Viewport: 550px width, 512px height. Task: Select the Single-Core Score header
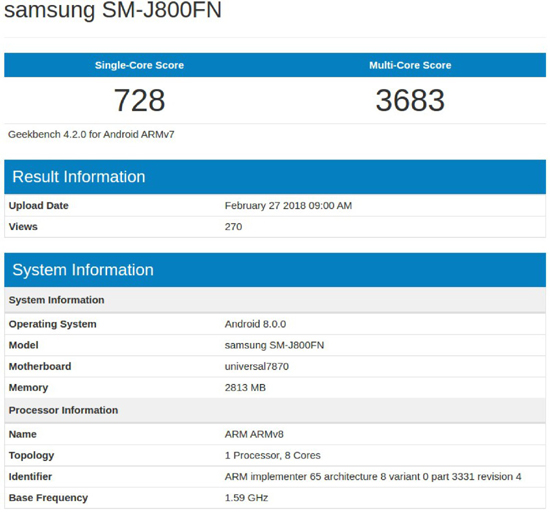pyautogui.click(x=139, y=65)
